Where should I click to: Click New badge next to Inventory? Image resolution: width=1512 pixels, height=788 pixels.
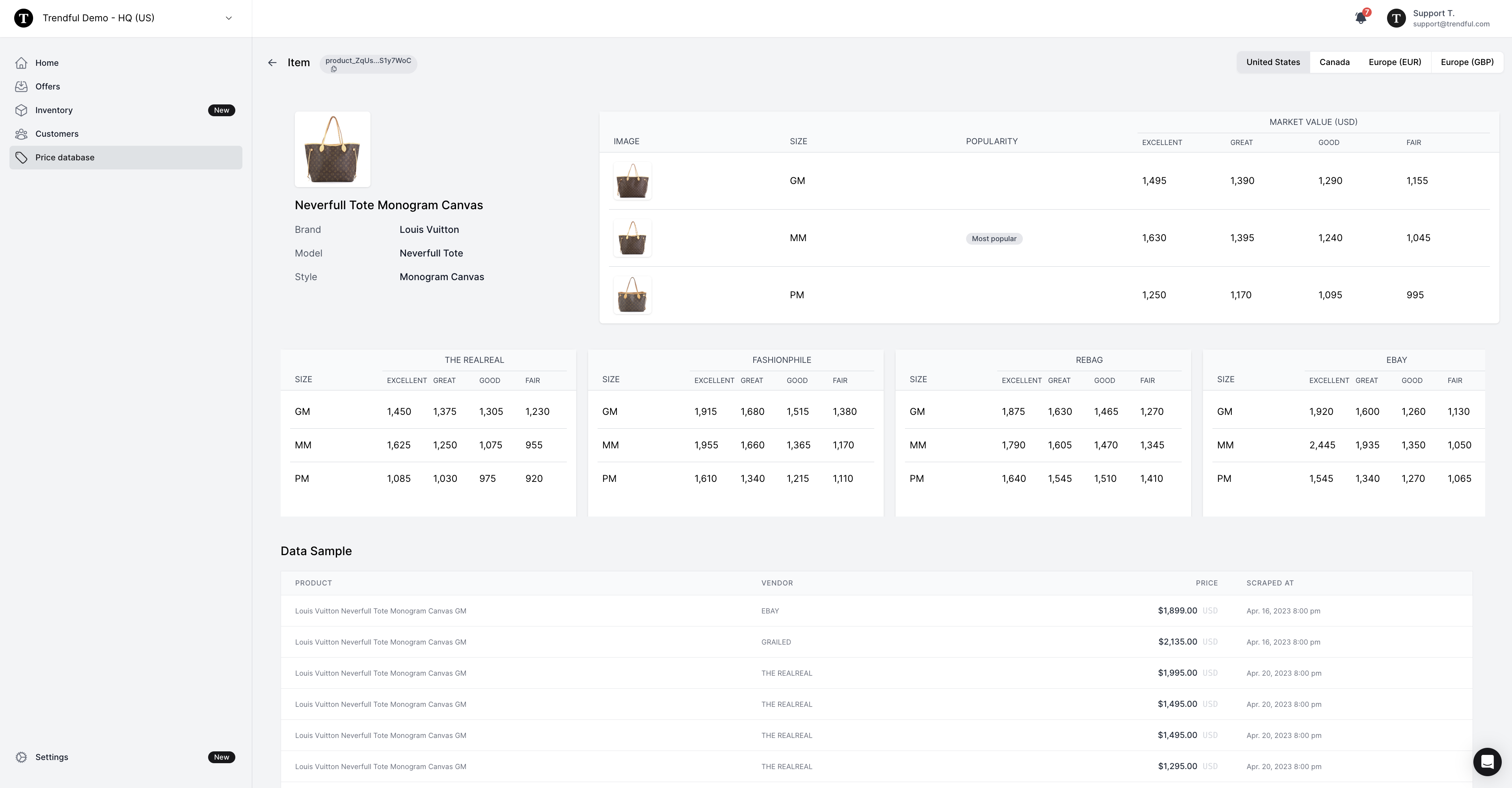(221, 110)
